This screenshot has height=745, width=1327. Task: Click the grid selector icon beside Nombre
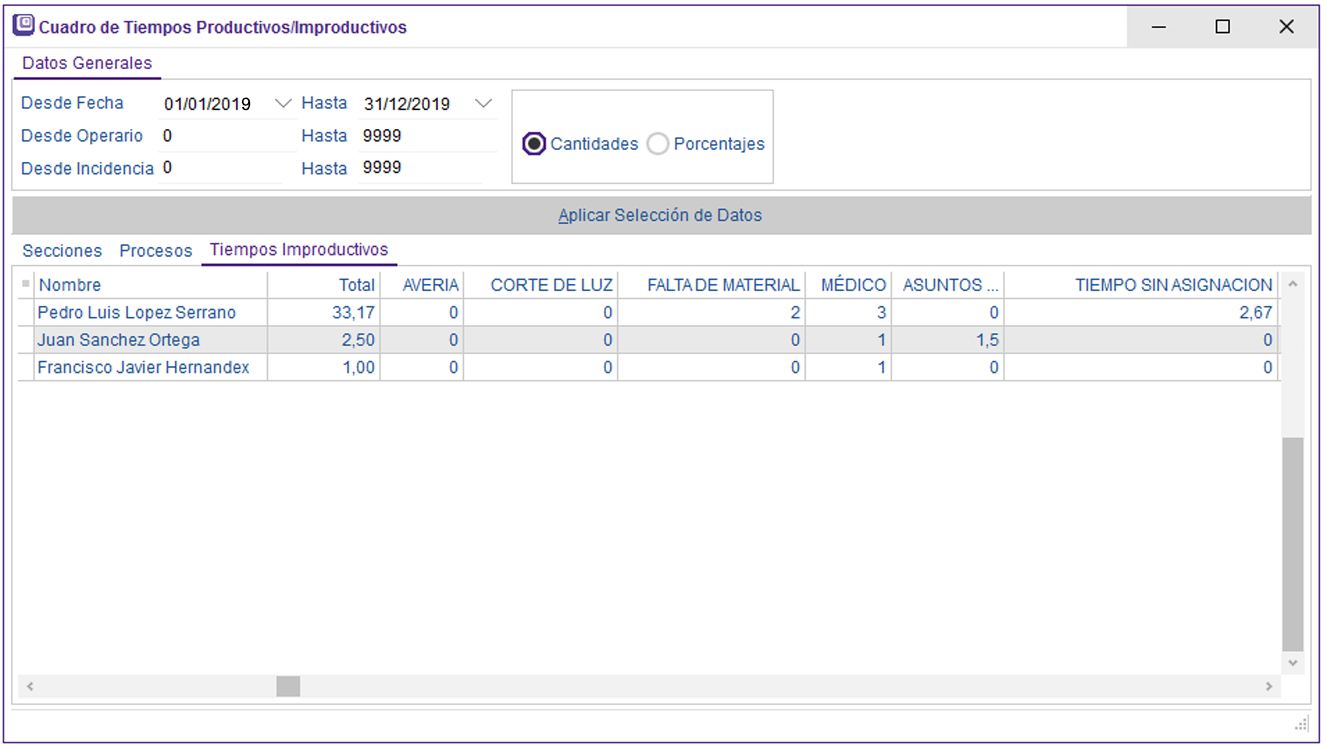[26, 285]
